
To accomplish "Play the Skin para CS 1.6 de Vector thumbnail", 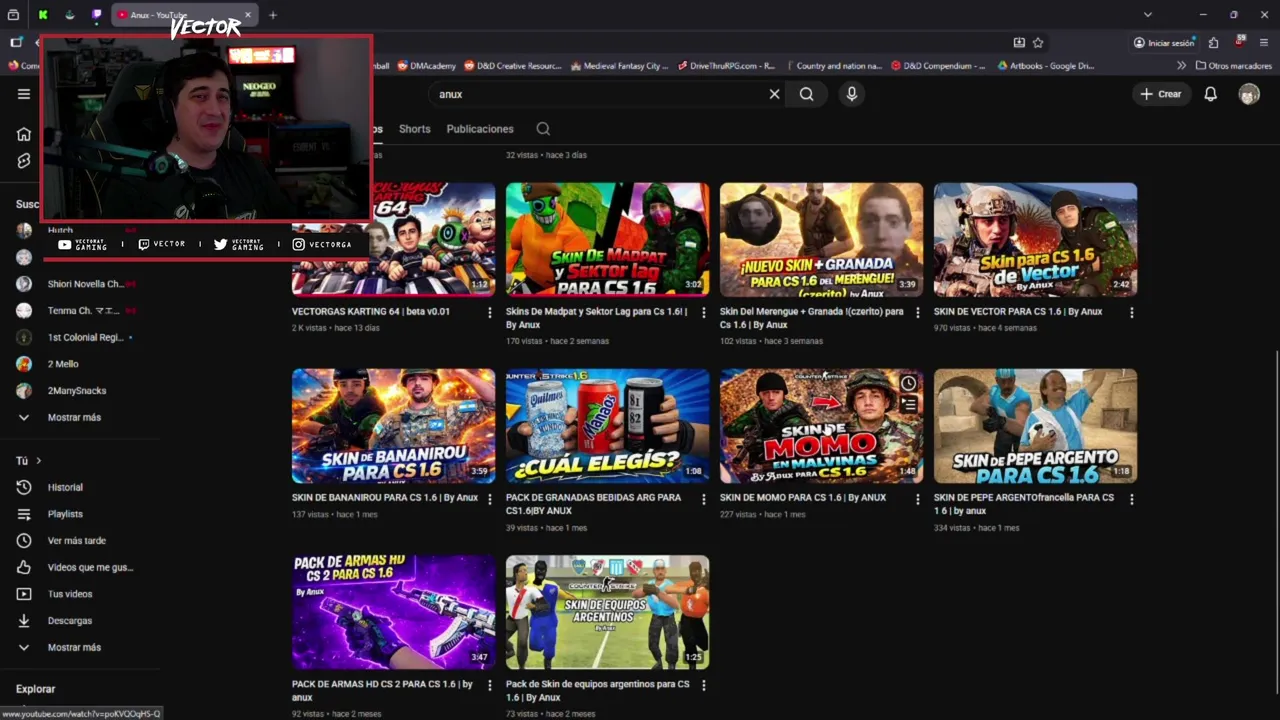I will pyautogui.click(x=1035, y=240).
